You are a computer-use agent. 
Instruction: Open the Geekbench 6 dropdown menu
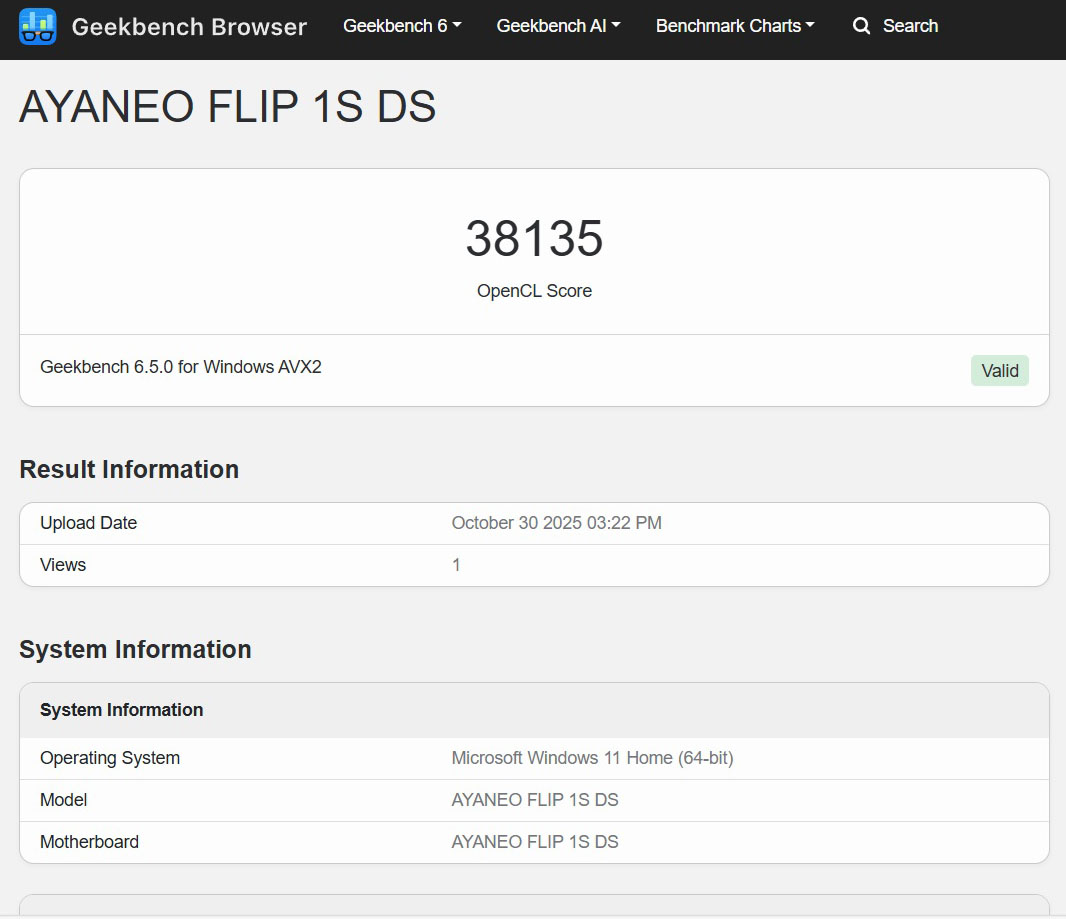(x=402, y=26)
